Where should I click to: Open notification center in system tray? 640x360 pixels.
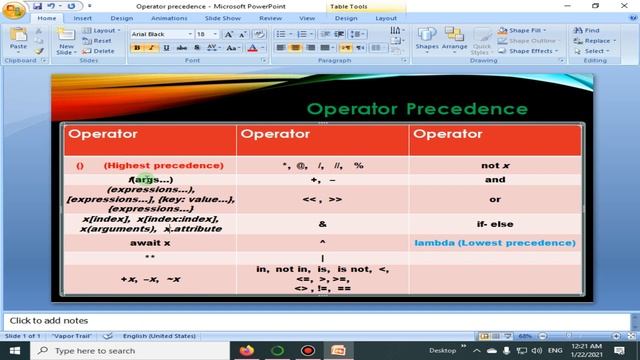pyautogui.click(x=619, y=351)
